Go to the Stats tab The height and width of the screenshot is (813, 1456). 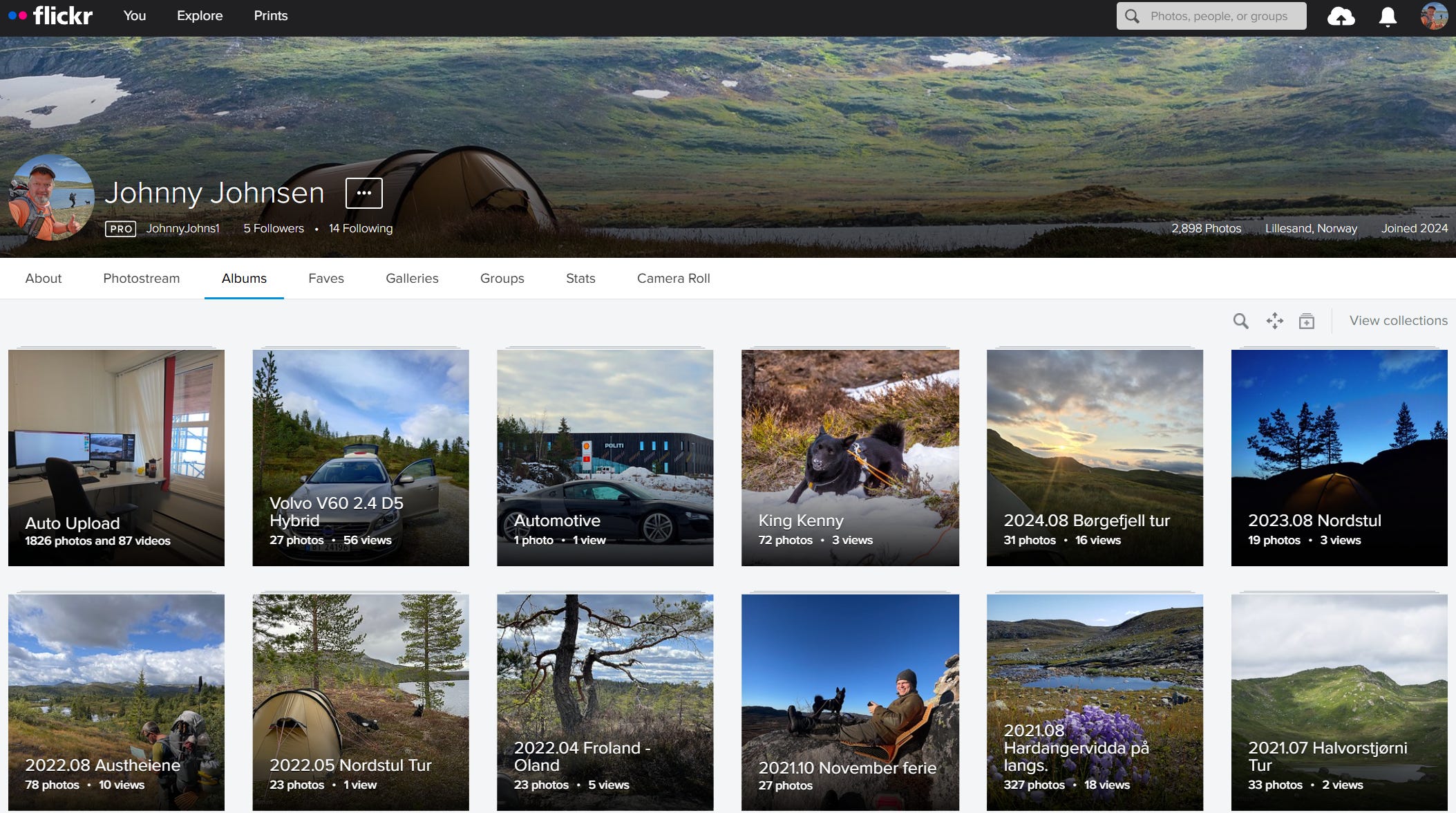[580, 278]
